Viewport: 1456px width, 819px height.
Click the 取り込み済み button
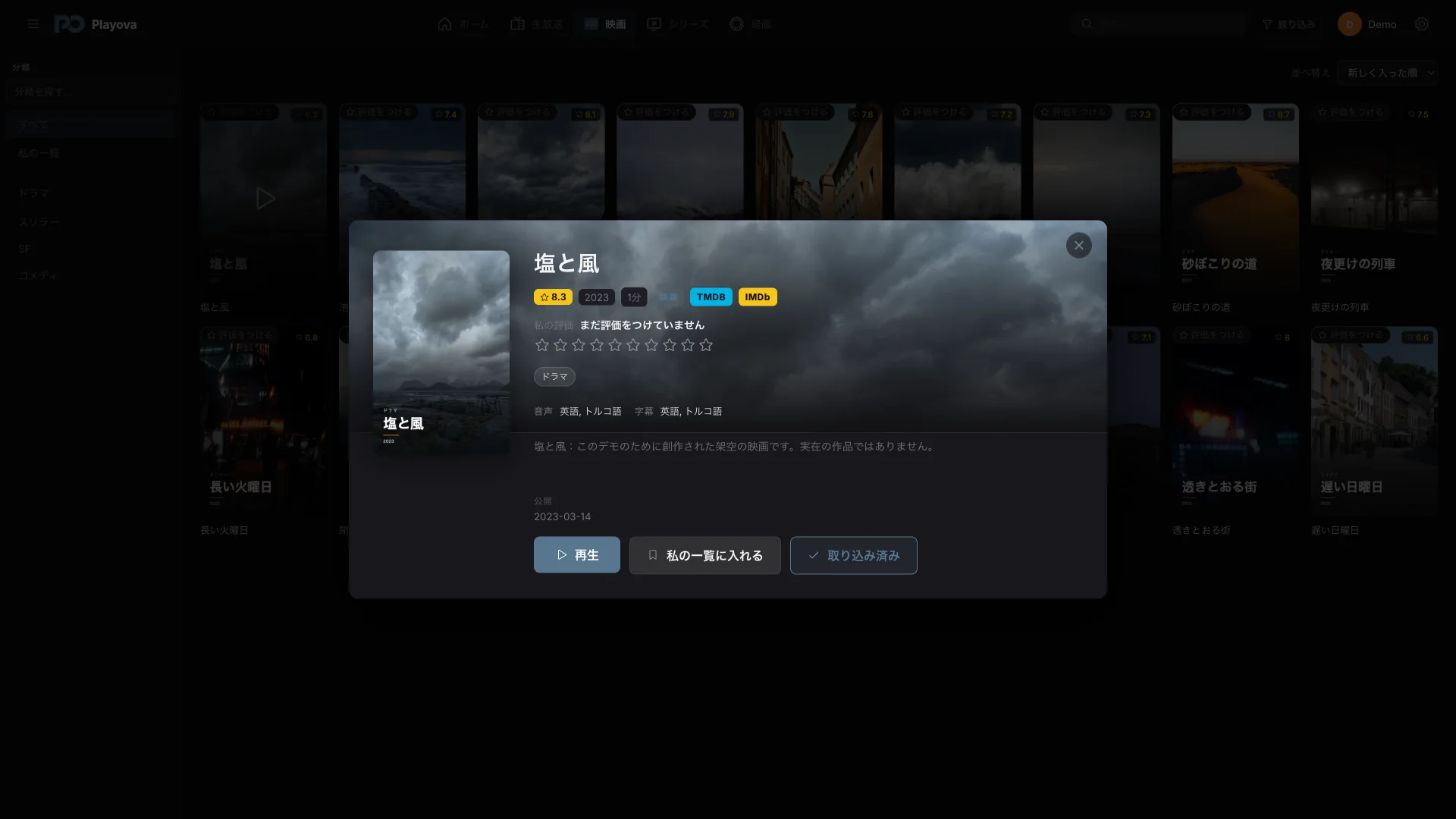tap(853, 555)
